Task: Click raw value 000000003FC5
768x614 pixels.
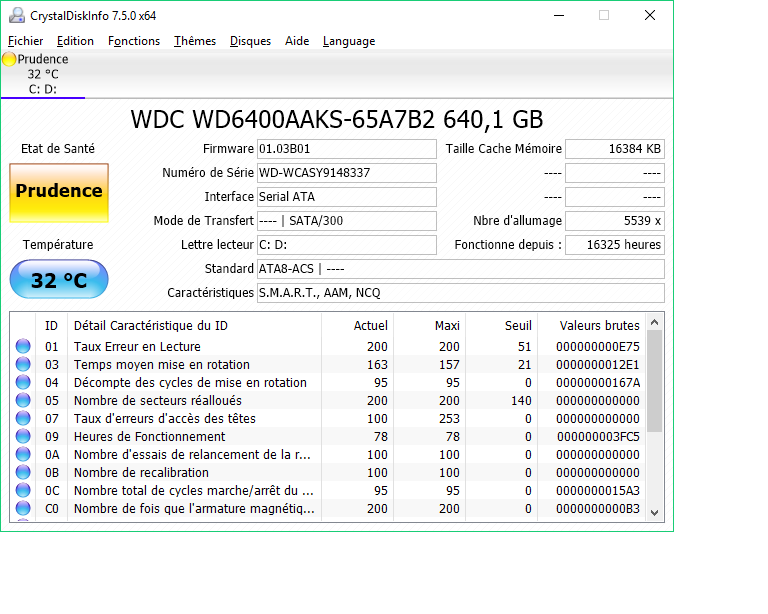Action: pos(598,437)
